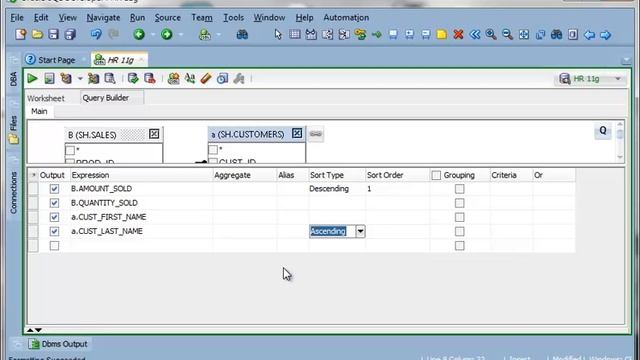
Task: Open the Navigate menu
Action: point(103,18)
